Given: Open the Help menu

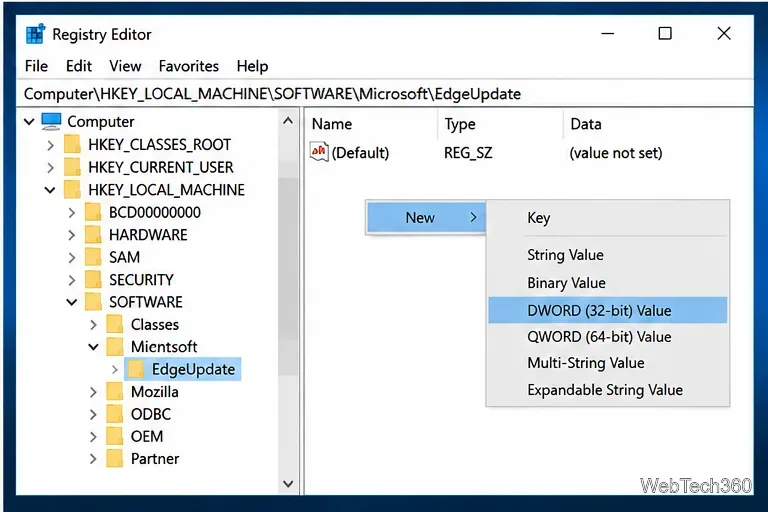Looking at the screenshot, I should [252, 66].
